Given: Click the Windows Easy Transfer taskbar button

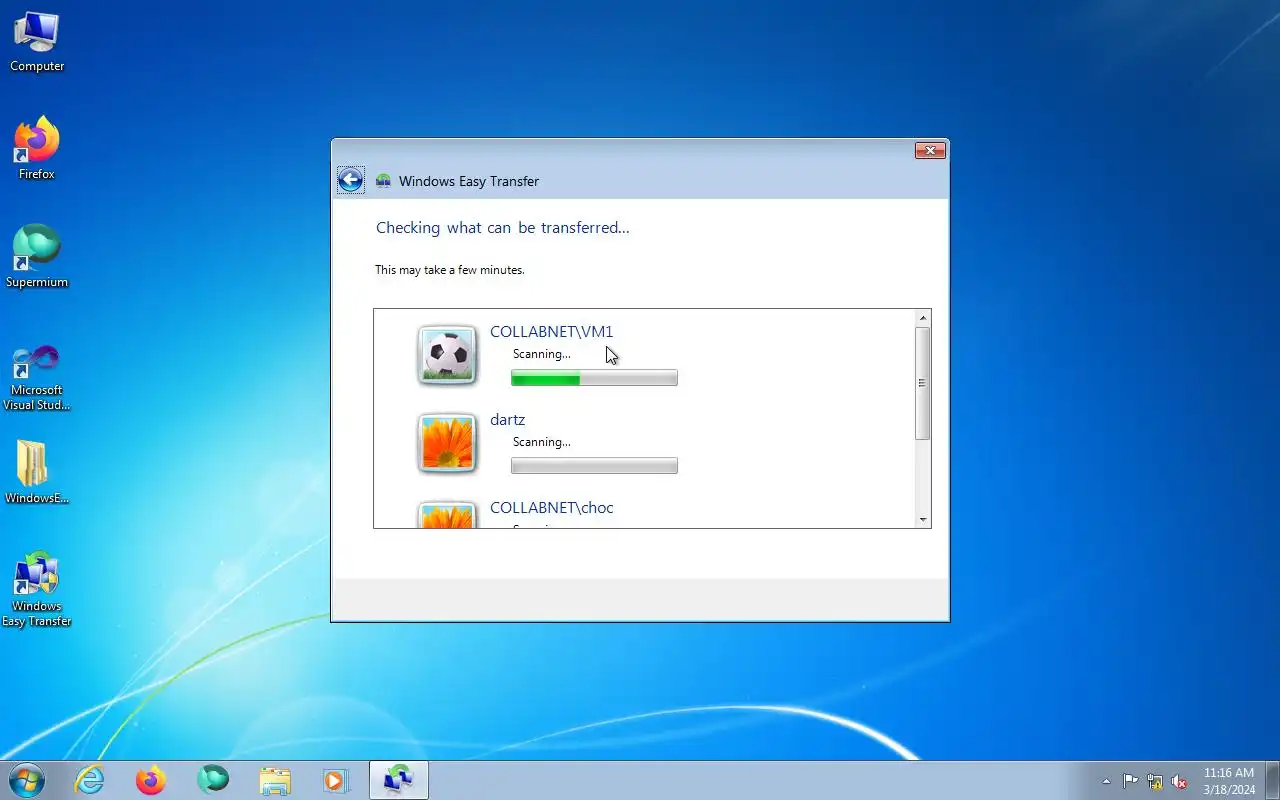Looking at the screenshot, I should (x=399, y=780).
